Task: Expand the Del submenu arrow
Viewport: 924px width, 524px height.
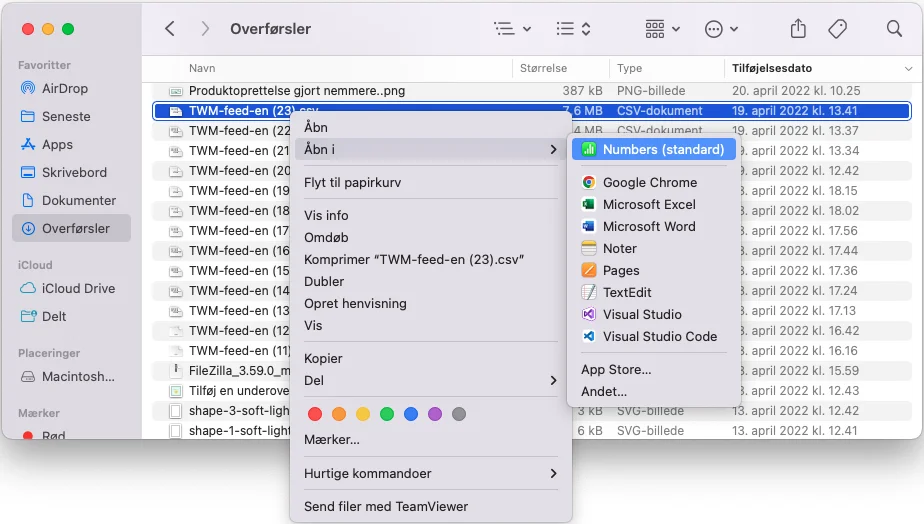Action: click(553, 380)
